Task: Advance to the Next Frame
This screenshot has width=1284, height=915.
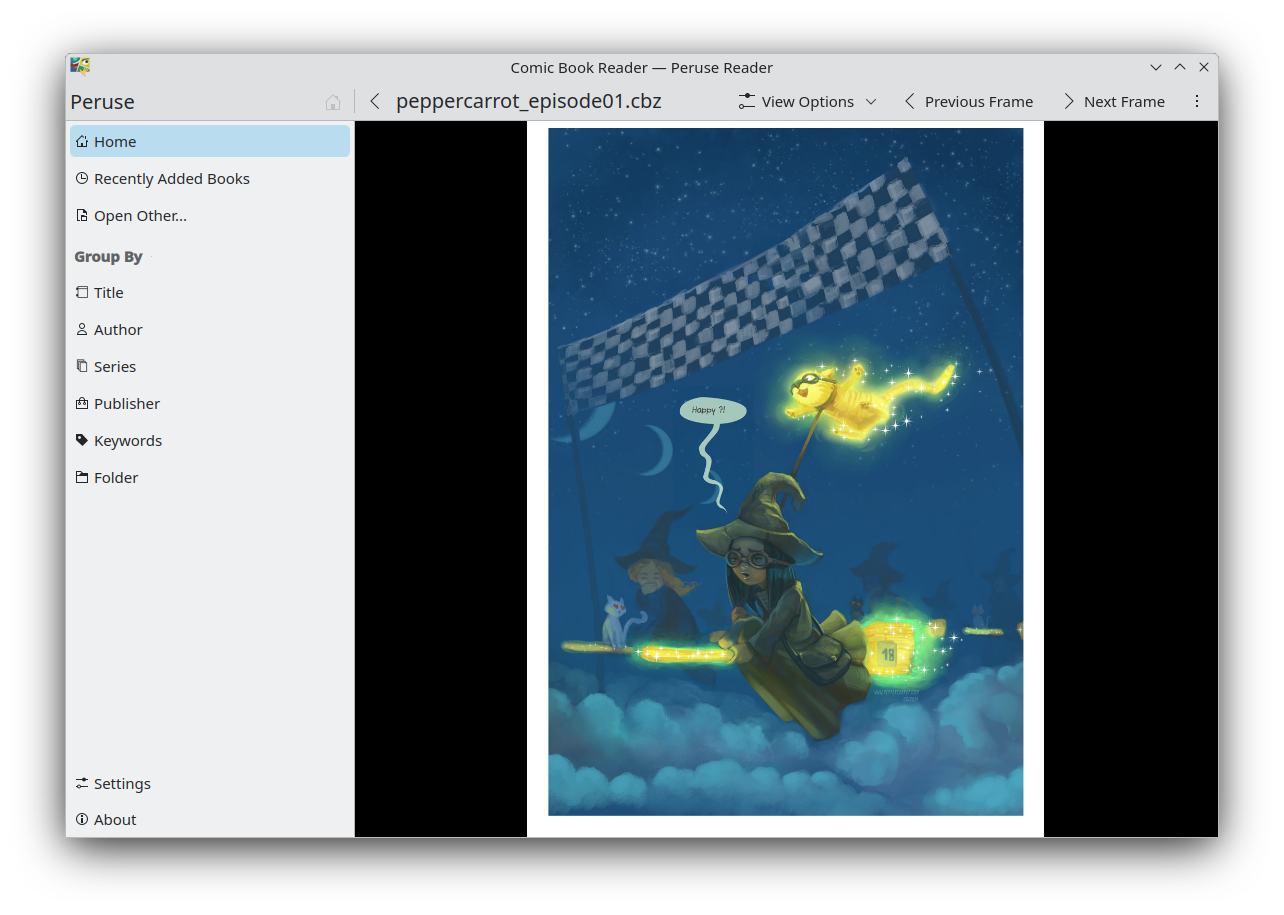Action: click(1113, 101)
